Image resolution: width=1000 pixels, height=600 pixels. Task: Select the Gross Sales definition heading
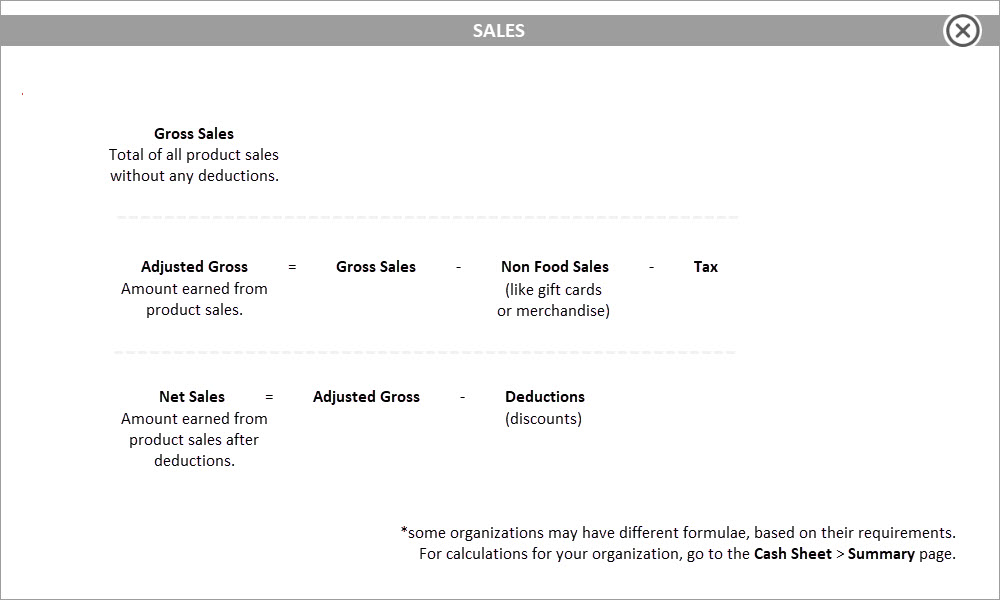194,133
